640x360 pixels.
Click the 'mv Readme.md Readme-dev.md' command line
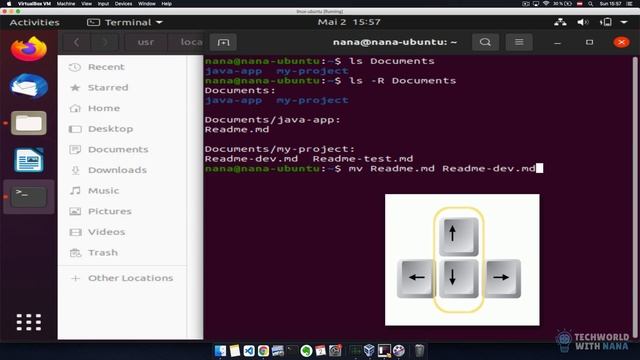pos(442,169)
